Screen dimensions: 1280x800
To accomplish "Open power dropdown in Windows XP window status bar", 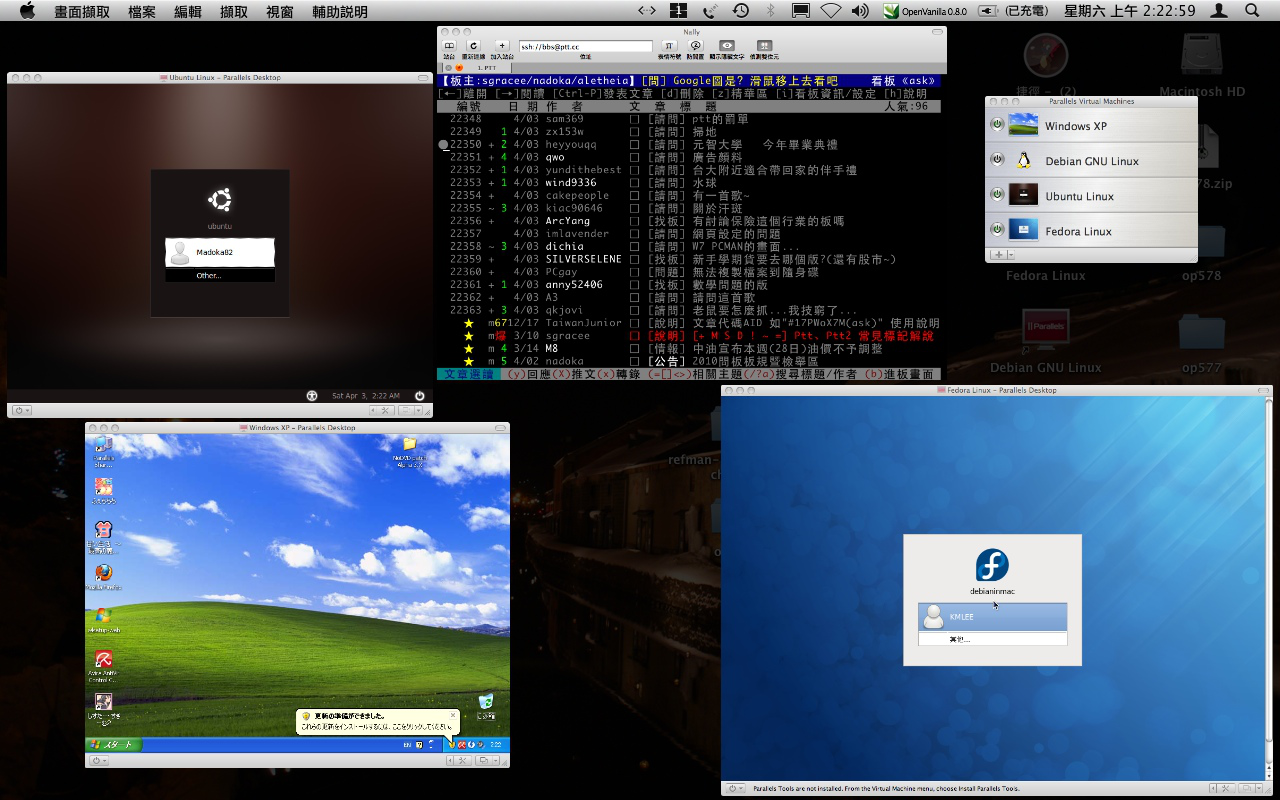I will [101, 761].
